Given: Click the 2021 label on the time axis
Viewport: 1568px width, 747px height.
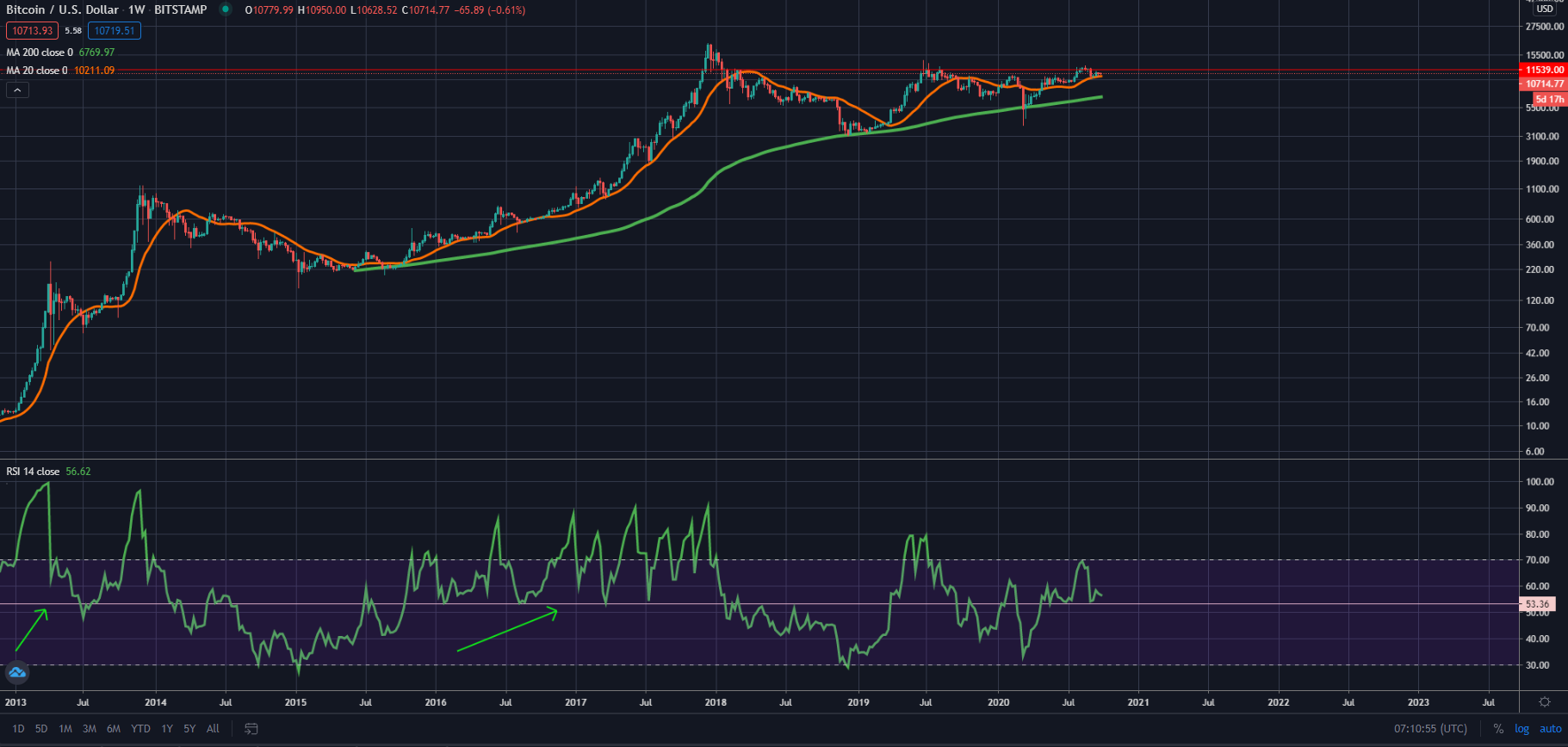Looking at the screenshot, I should [1138, 702].
